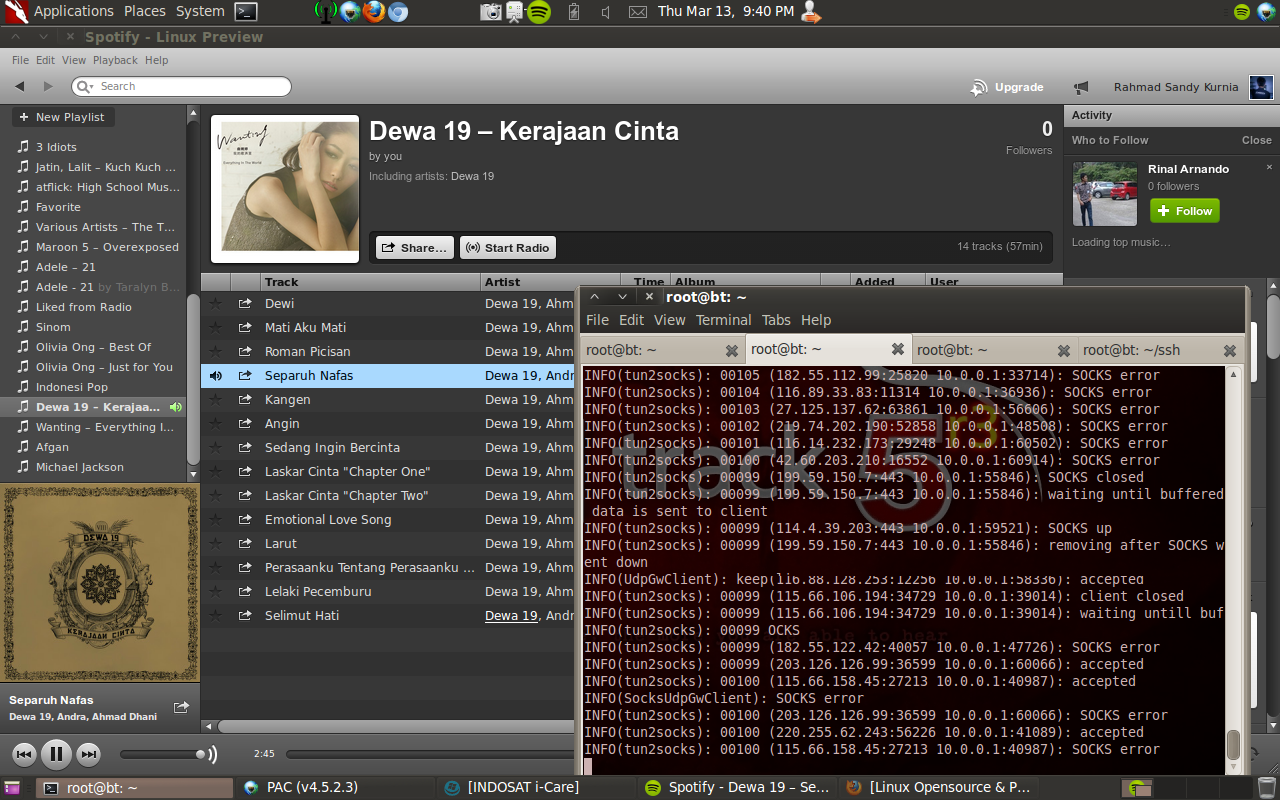The height and width of the screenshot is (800, 1280).
Task: Share the track Dewi
Action: (x=245, y=304)
